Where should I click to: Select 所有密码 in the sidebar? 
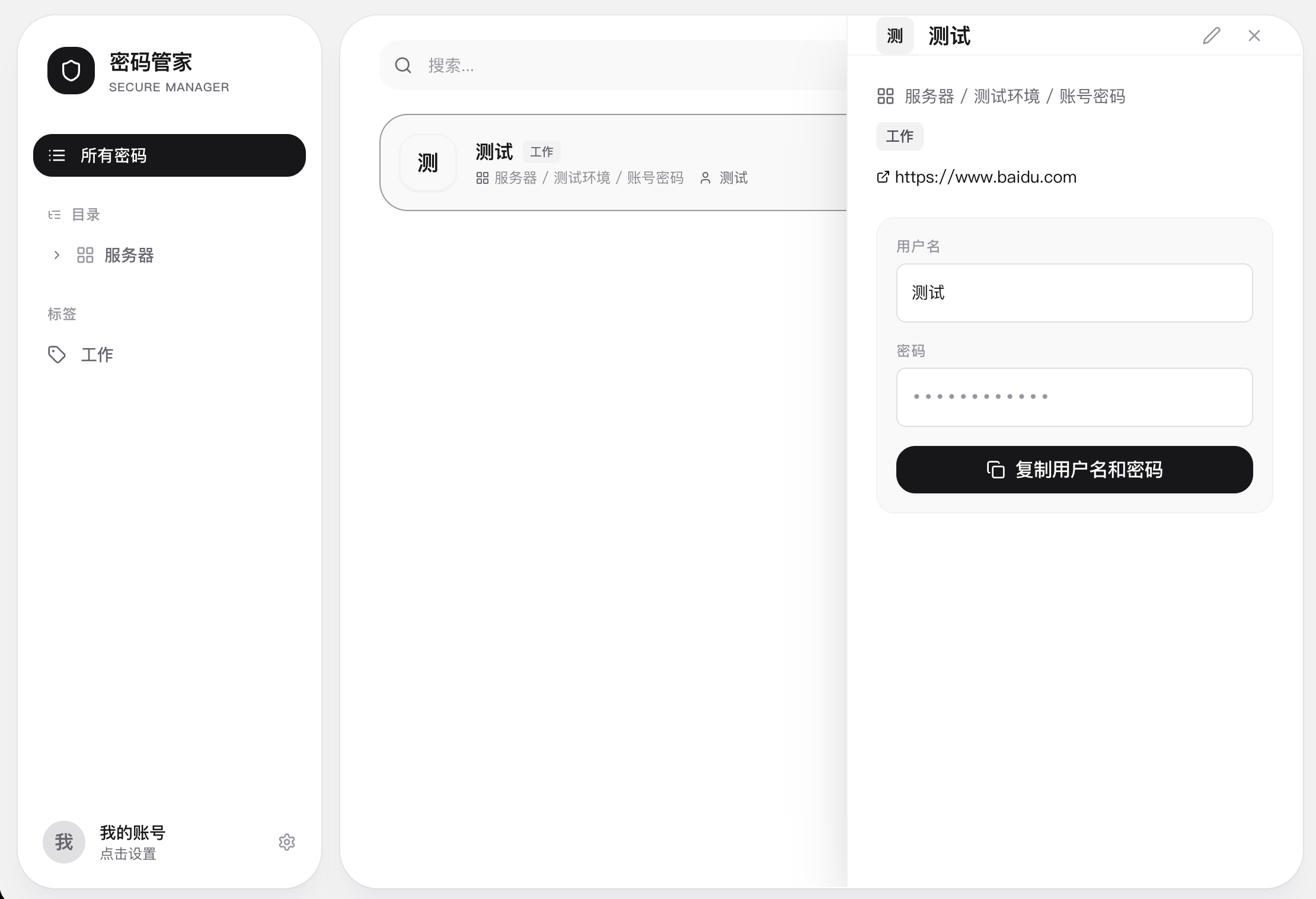tap(170, 155)
